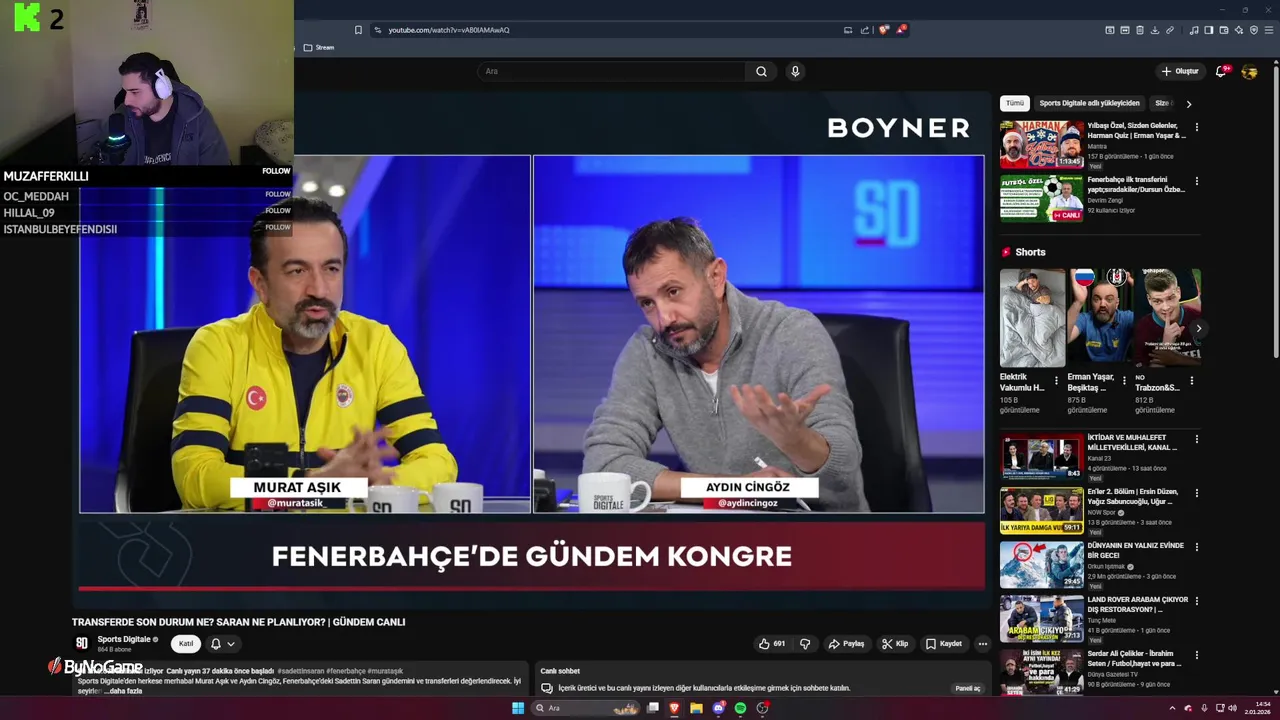Viewport: 1280px width, 720px height.
Task: Open the Brave Rewards triangle icon
Action: pyautogui.click(x=900, y=30)
